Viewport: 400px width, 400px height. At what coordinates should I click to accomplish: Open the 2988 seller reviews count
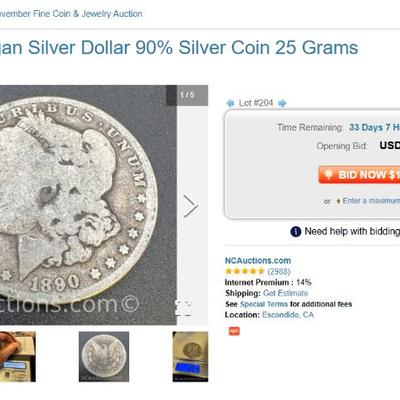(x=279, y=271)
